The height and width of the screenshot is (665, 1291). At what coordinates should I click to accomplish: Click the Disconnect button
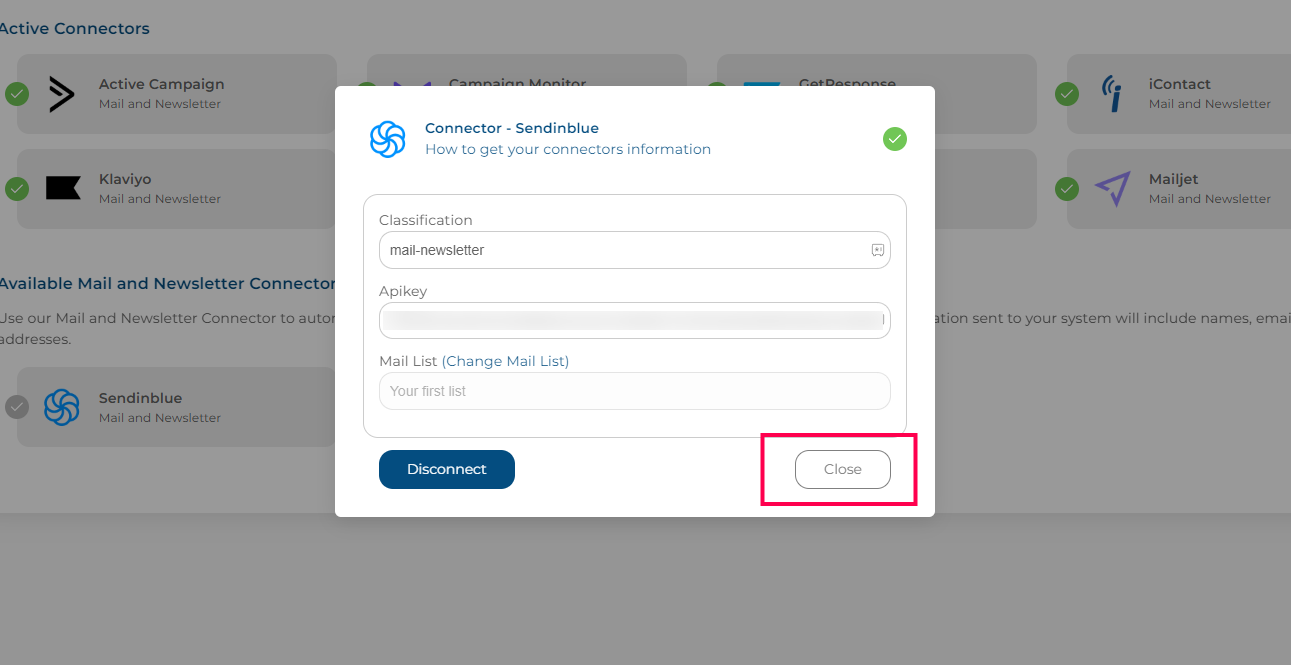click(x=447, y=469)
